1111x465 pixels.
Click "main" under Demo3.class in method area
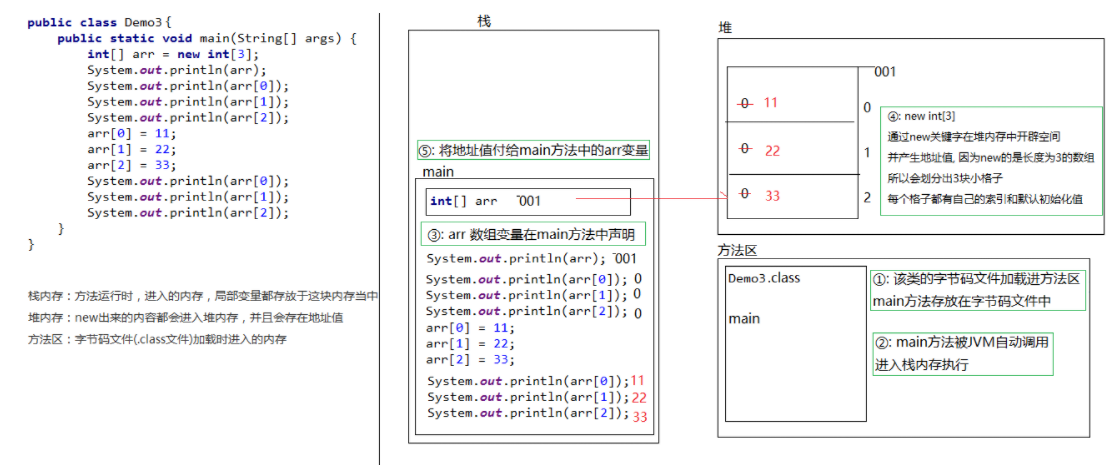point(744,319)
